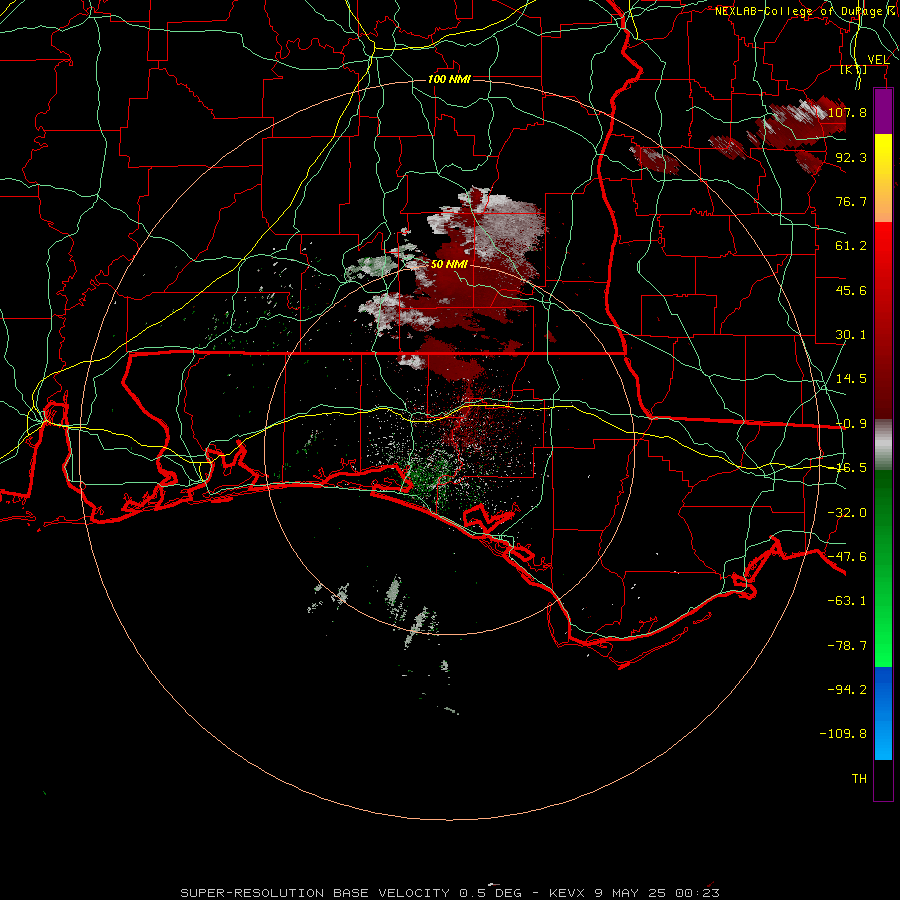This screenshot has width=900, height=900.
Task: Click the blue segment of velocity color bar
Action: coord(883,713)
